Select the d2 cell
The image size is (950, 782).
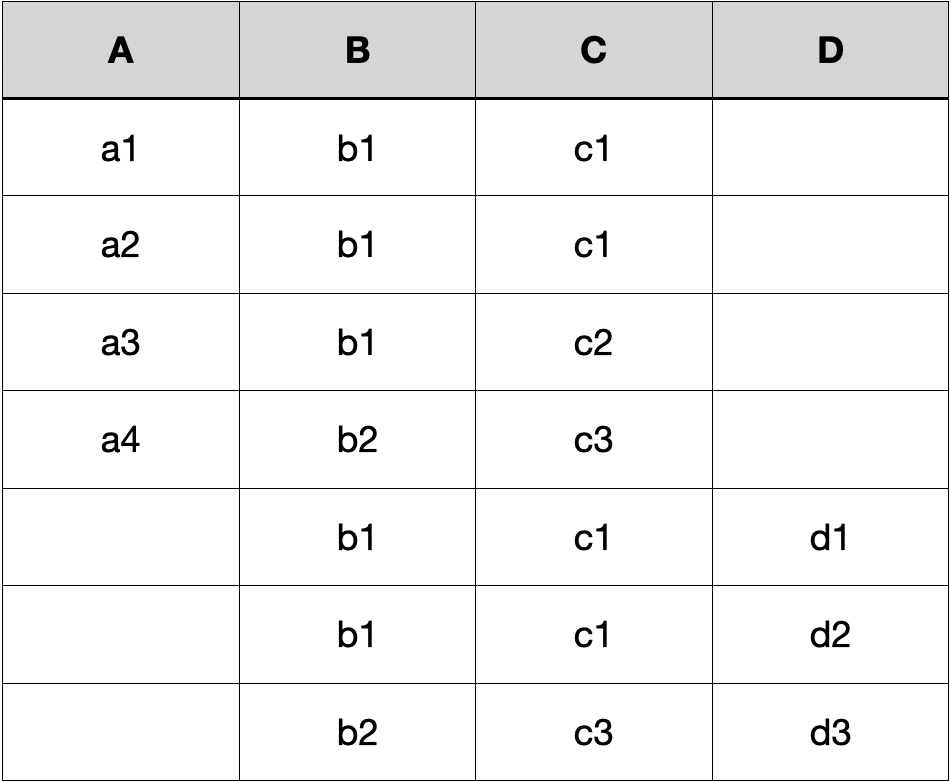830,635
